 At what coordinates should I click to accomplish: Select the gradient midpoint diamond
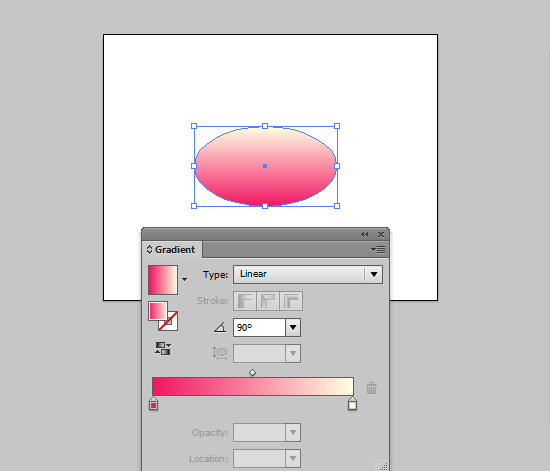[253, 372]
